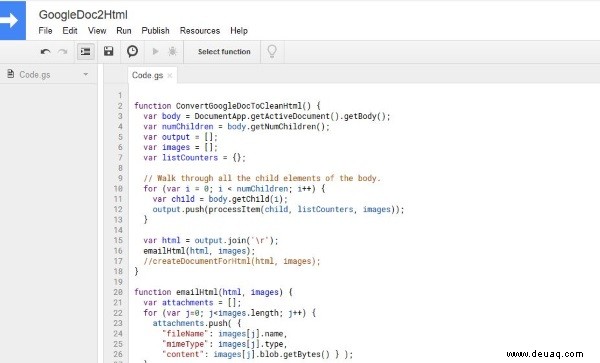600x363 pixels.
Task: Rename the project title GoogleDoc2Html
Action: pyautogui.click(x=83, y=15)
